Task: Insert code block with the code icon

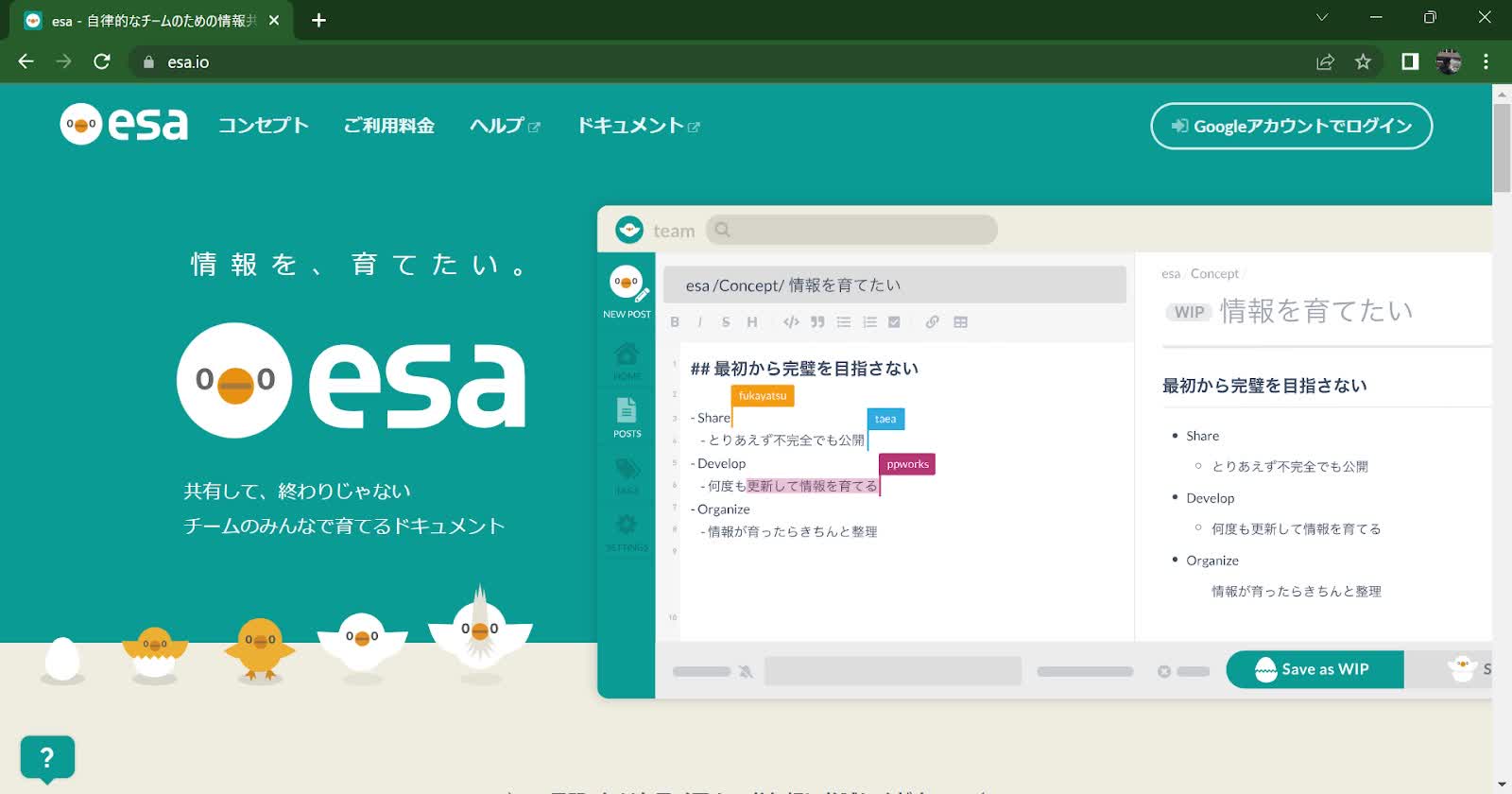Action: click(x=791, y=322)
